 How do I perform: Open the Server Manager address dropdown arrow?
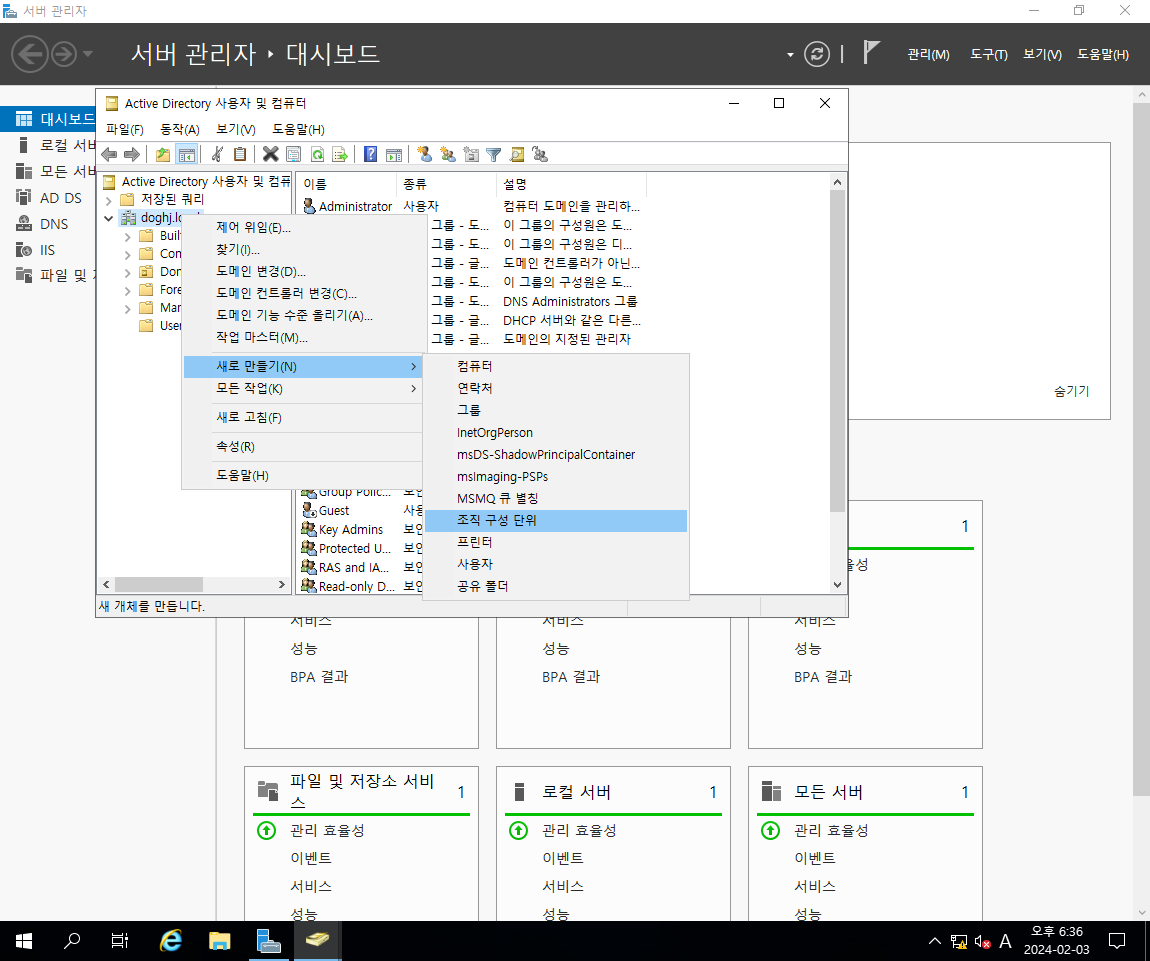[x=790, y=54]
